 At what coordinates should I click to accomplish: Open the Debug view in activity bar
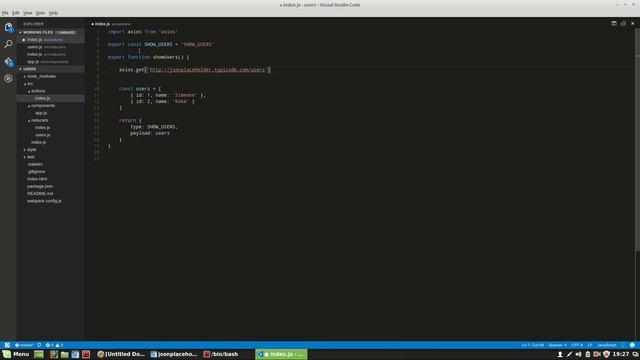click(8, 78)
